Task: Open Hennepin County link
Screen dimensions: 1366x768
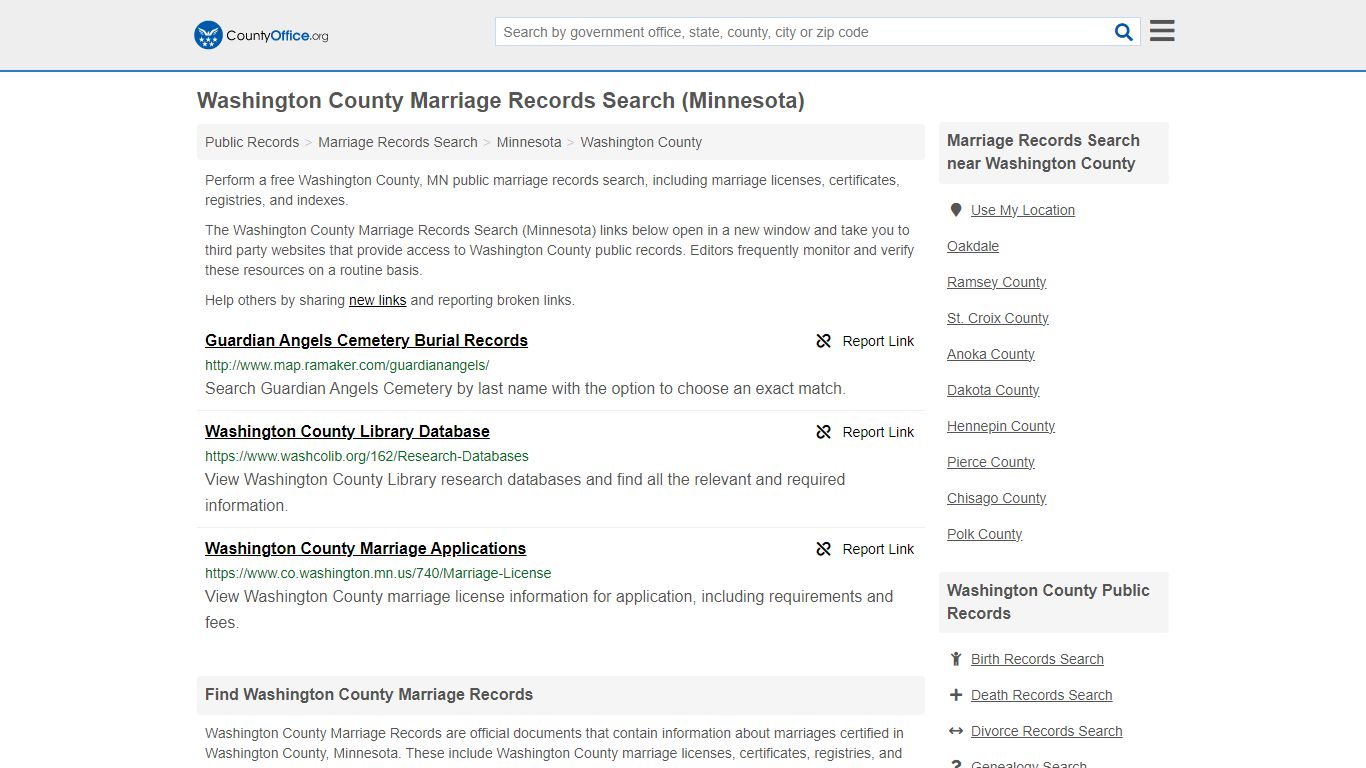Action: (x=1001, y=426)
